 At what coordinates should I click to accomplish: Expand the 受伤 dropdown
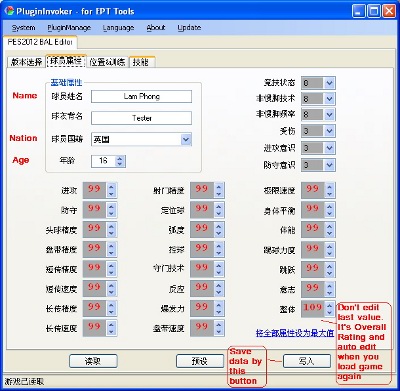(329, 131)
